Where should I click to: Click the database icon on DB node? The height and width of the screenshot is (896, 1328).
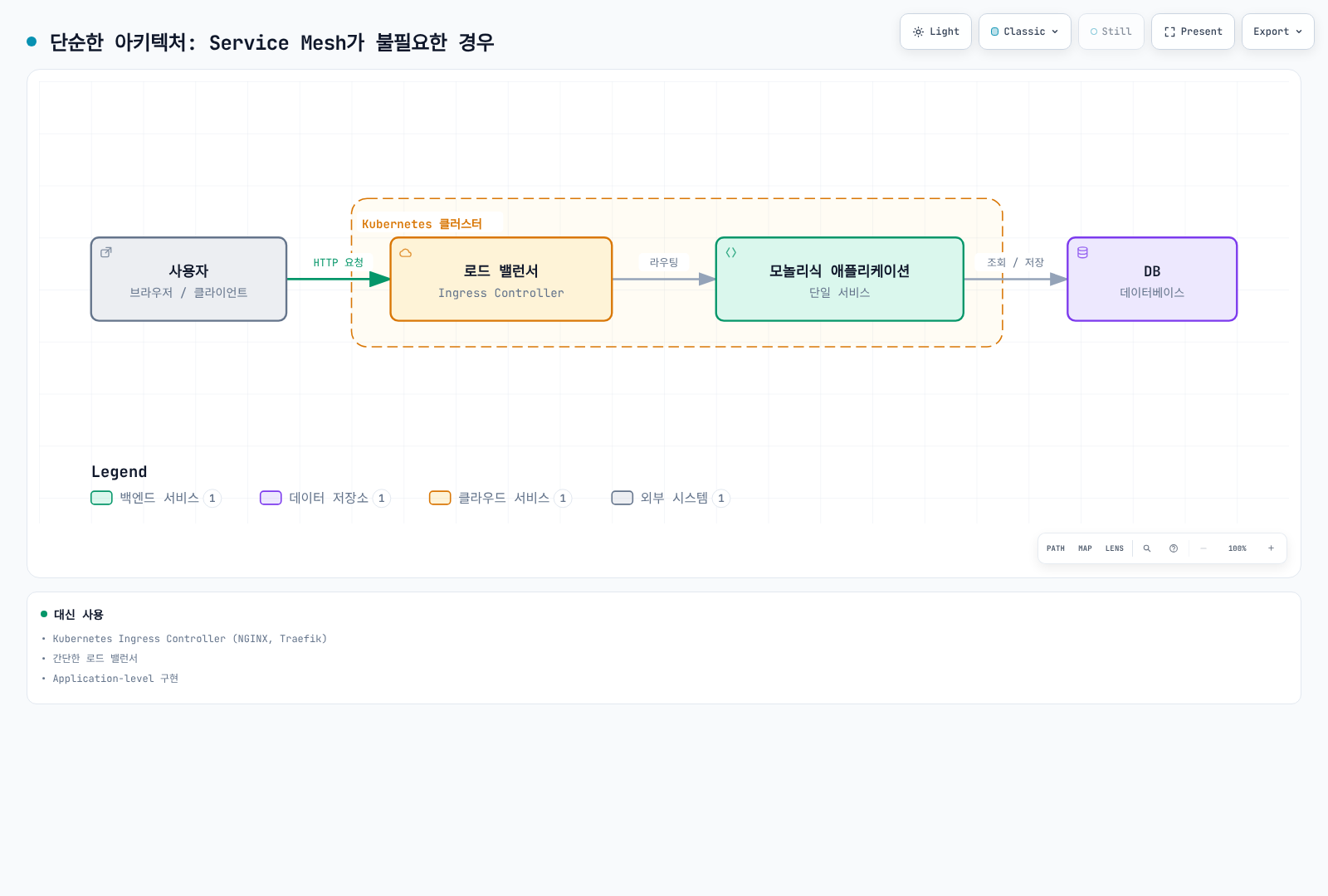1082,252
